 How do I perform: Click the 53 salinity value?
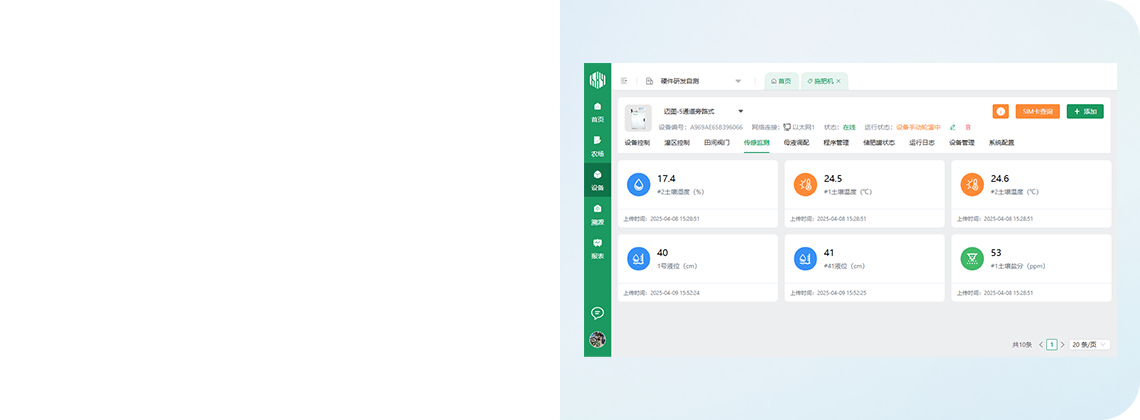click(x=996, y=253)
